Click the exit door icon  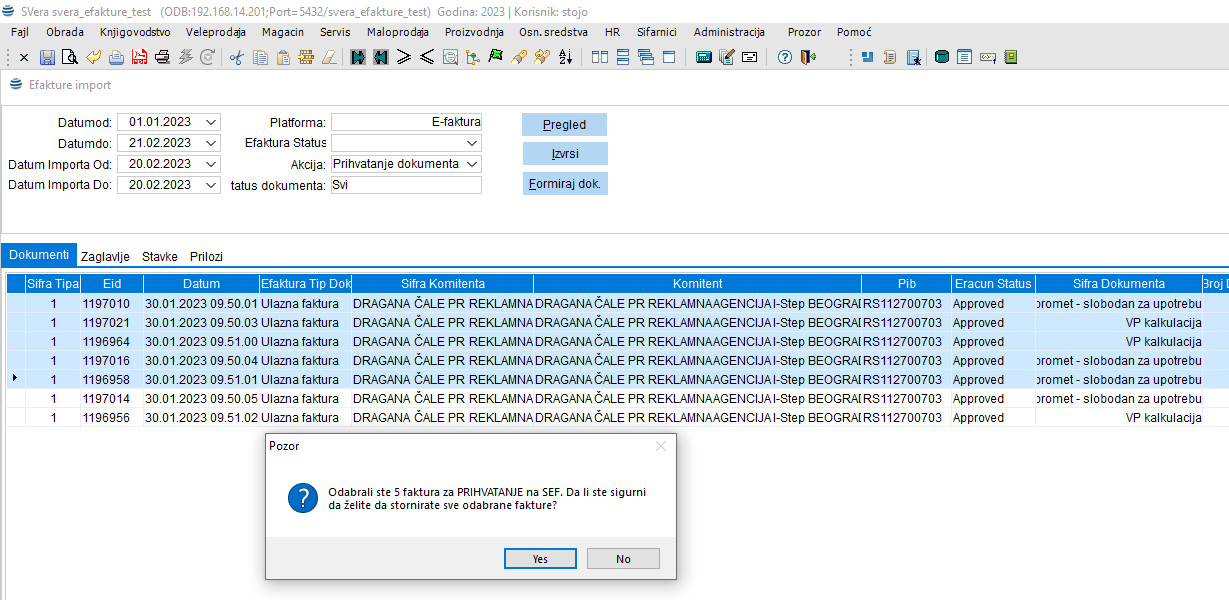pyautogui.click(x=808, y=58)
